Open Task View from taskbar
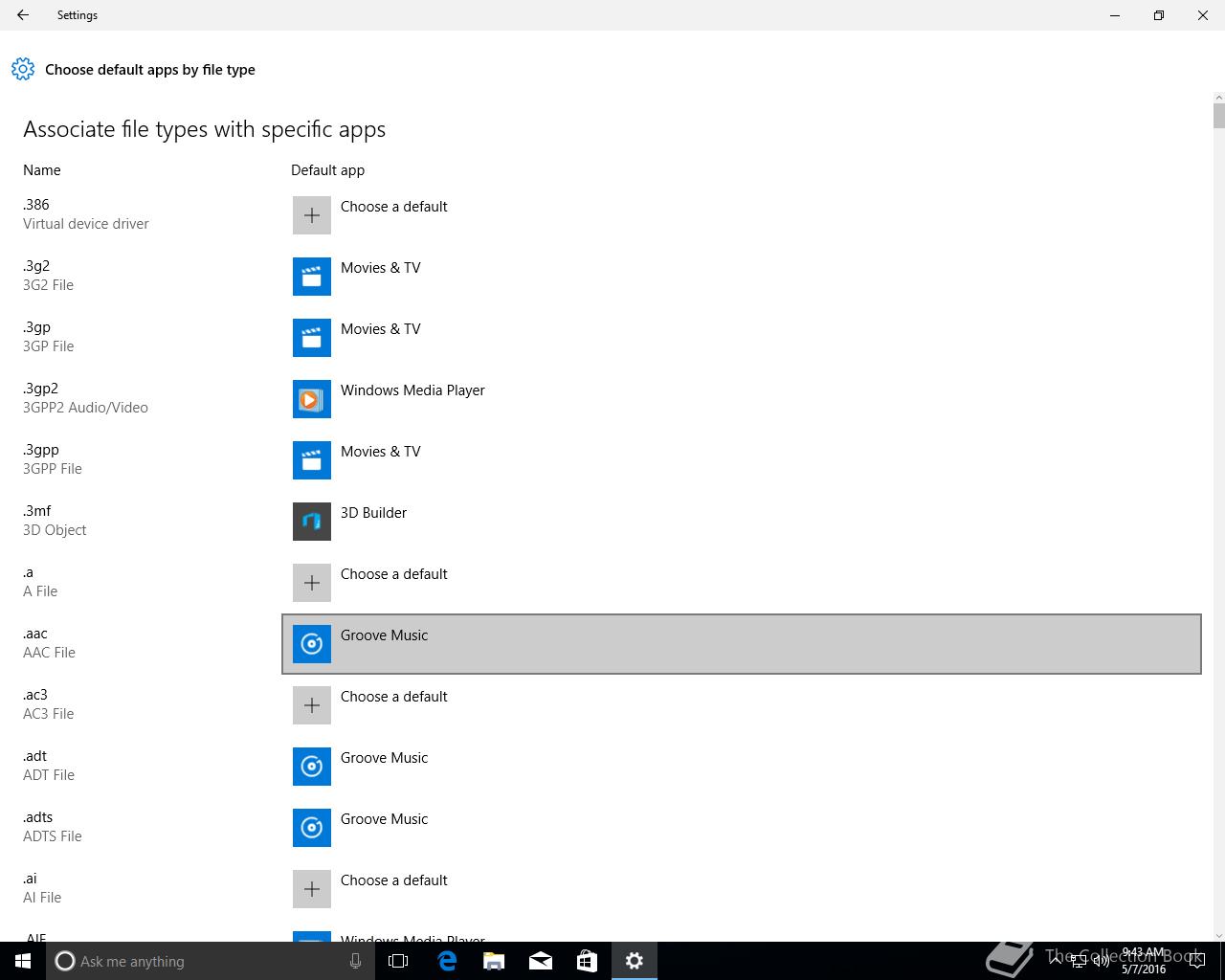The height and width of the screenshot is (980, 1225). 398,961
